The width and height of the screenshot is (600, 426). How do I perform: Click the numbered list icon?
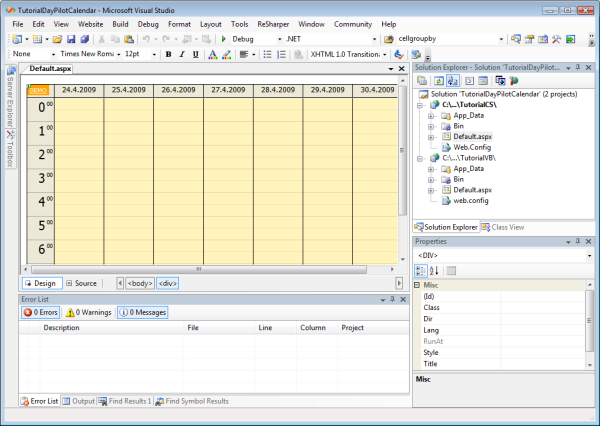pyautogui.click(x=281, y=54)
